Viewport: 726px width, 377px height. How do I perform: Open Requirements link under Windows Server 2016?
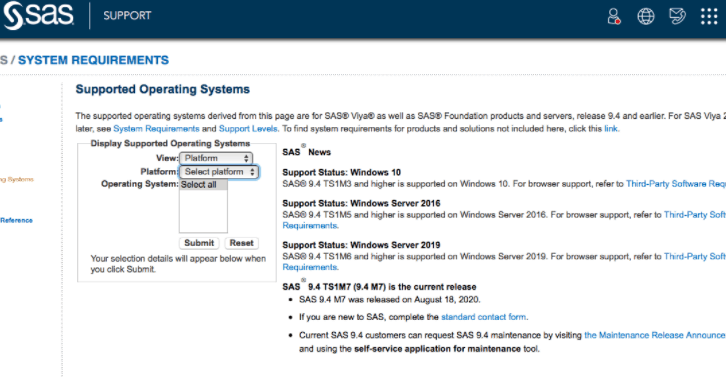point(309,226)
